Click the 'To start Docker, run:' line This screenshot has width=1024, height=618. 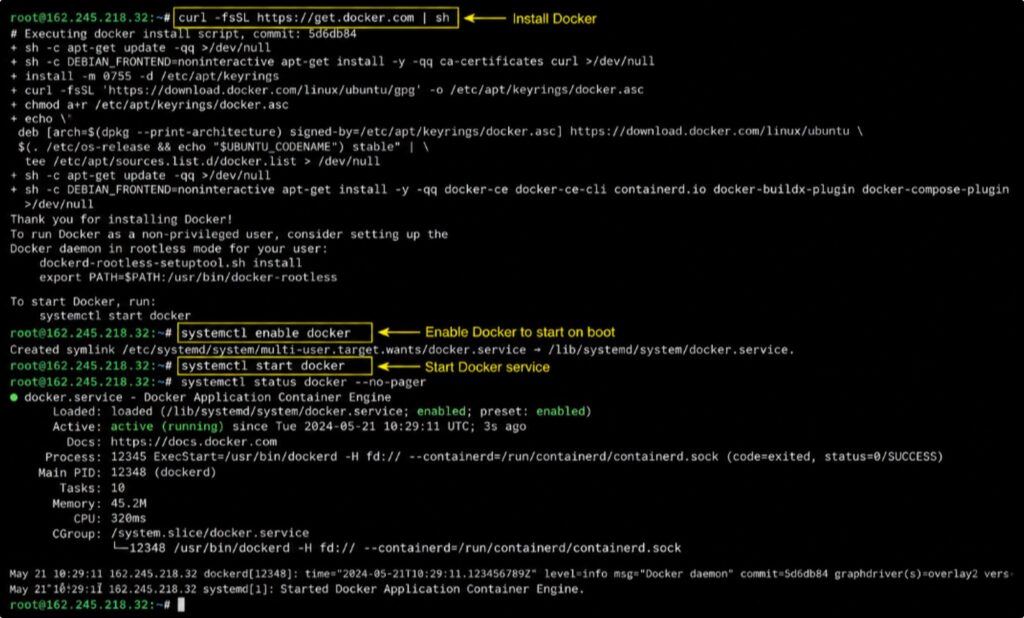tap(83, 301)
